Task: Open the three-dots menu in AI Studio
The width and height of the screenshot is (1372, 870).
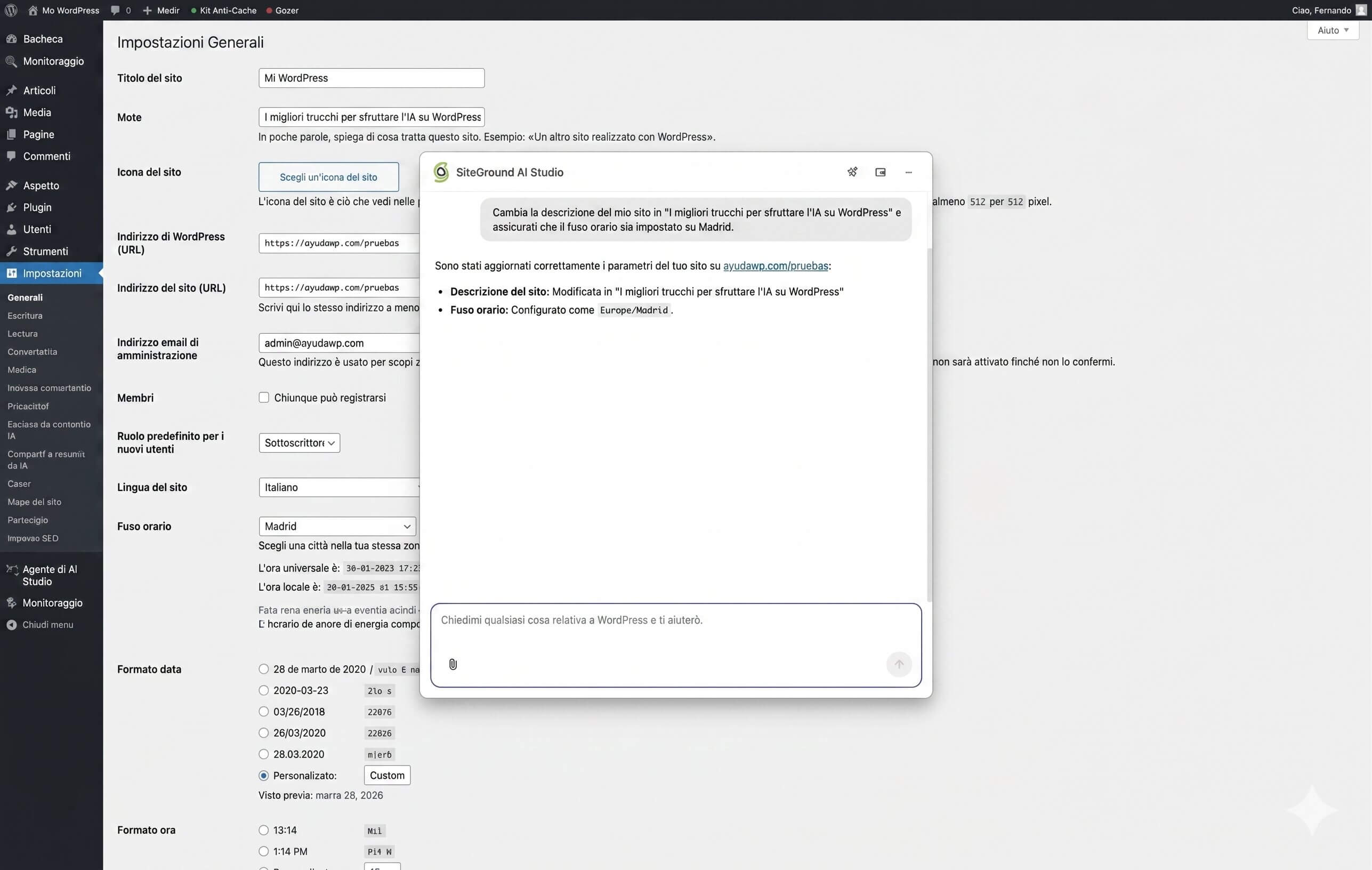Action: click(x=908, y=172)
